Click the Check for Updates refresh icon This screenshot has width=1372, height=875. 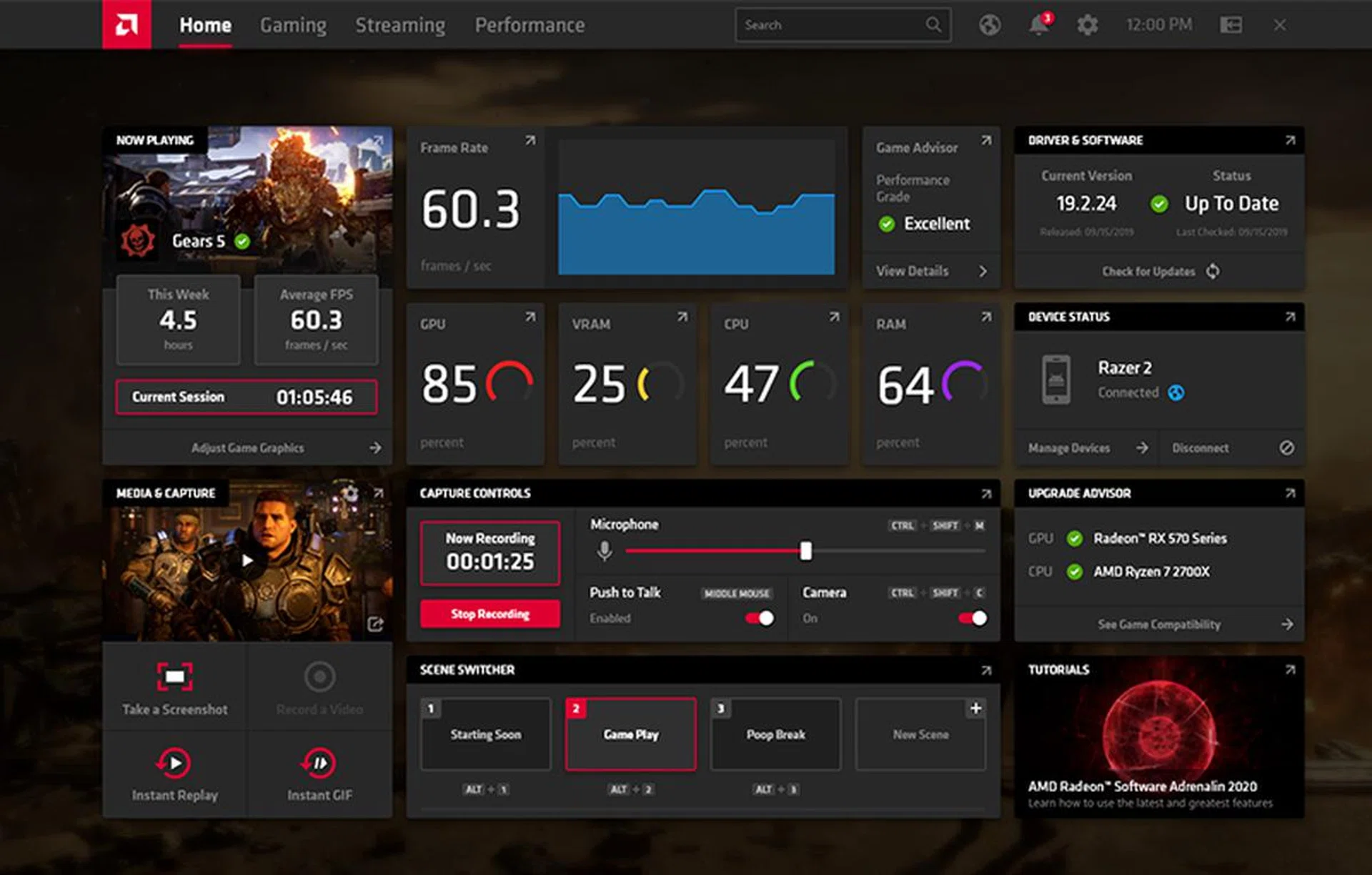(x=1213, y=271)
